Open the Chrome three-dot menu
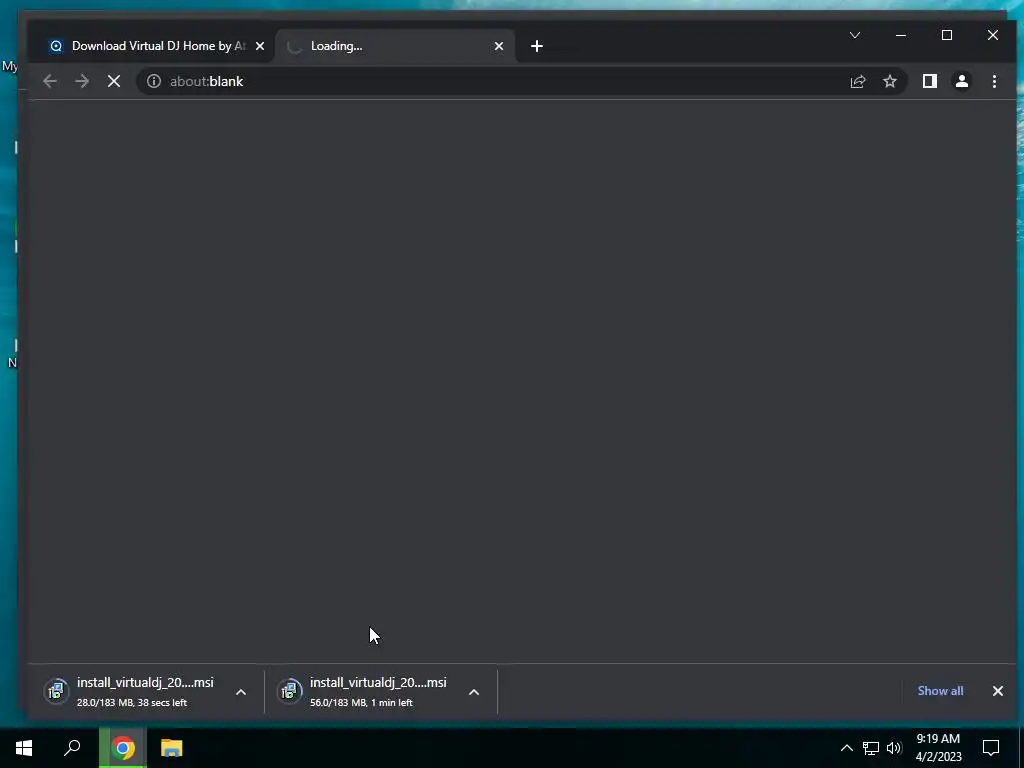The width and height of the screenshot is (1024, 768). point(994,82)
